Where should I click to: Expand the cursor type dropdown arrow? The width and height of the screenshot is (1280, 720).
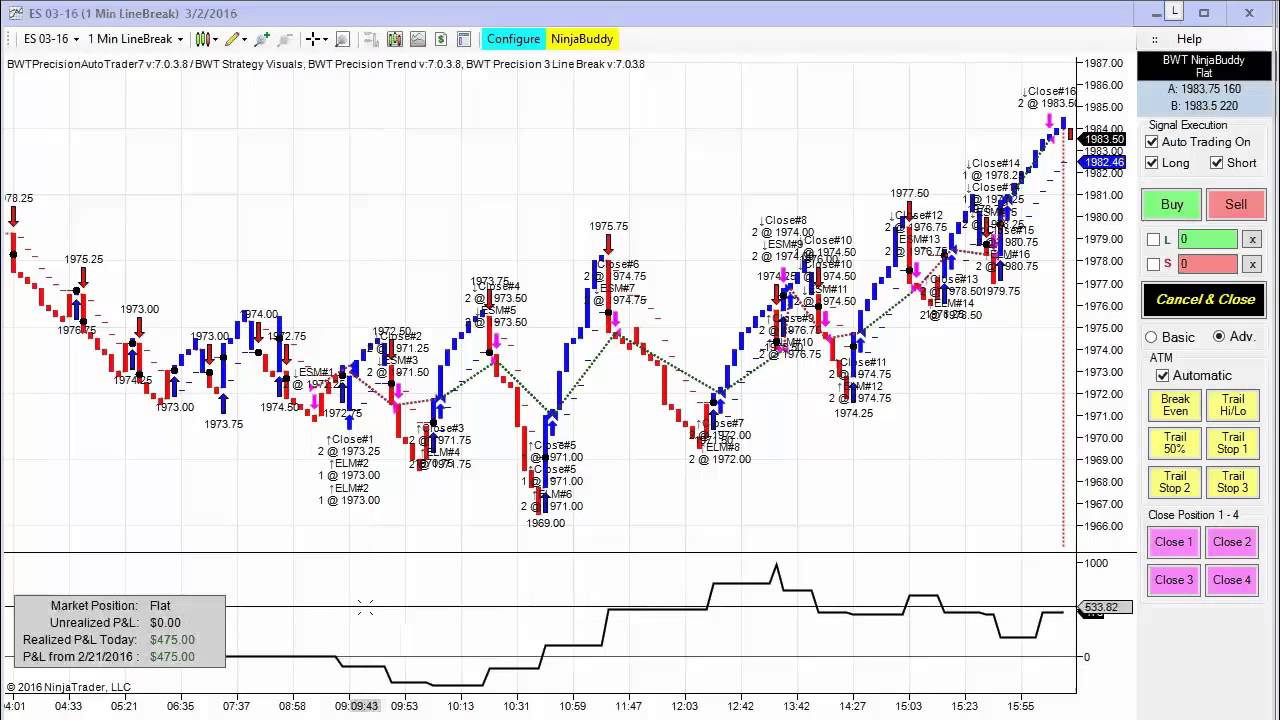click(326, 39)
